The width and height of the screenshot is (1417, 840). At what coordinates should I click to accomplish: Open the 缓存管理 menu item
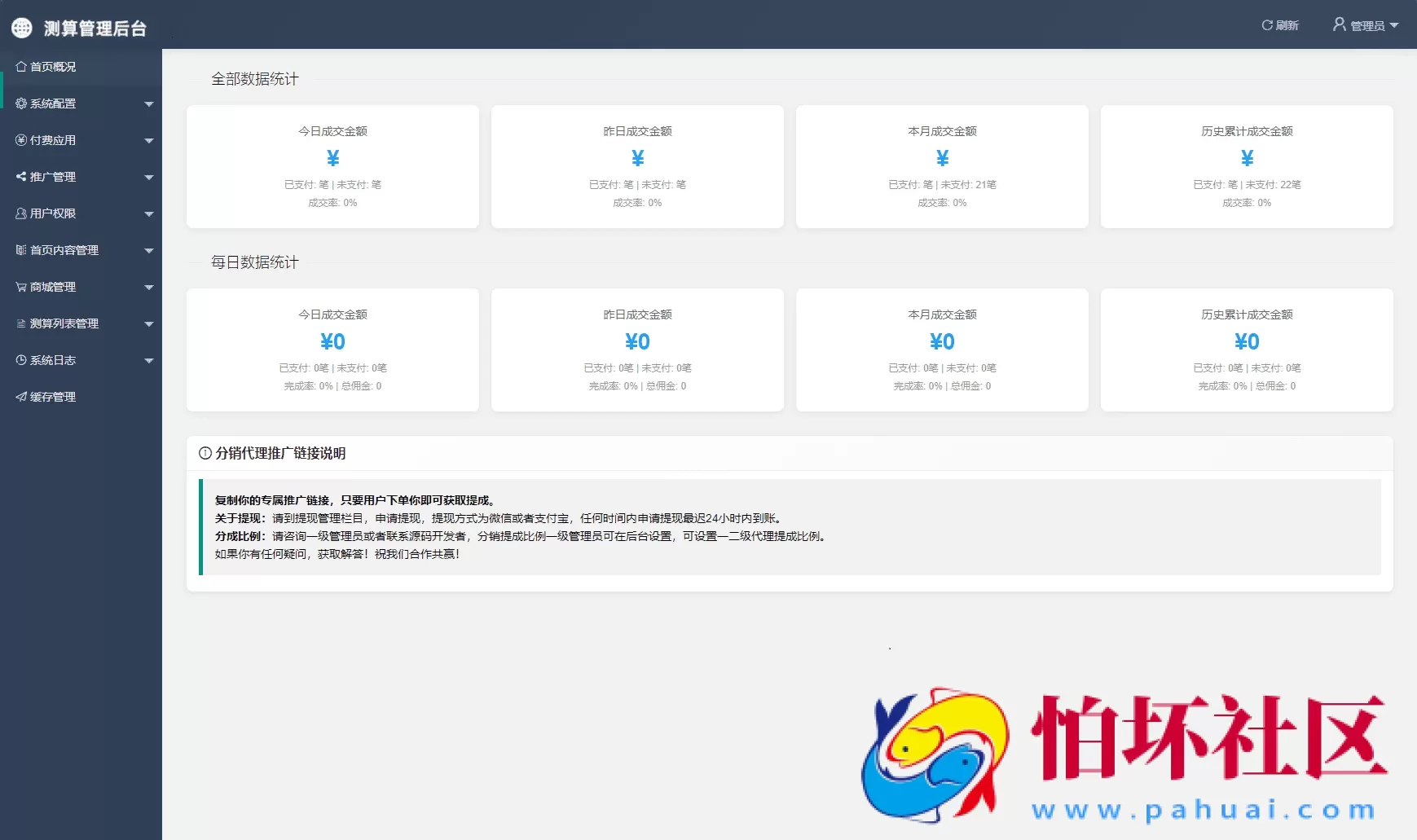tap(53, 397)
